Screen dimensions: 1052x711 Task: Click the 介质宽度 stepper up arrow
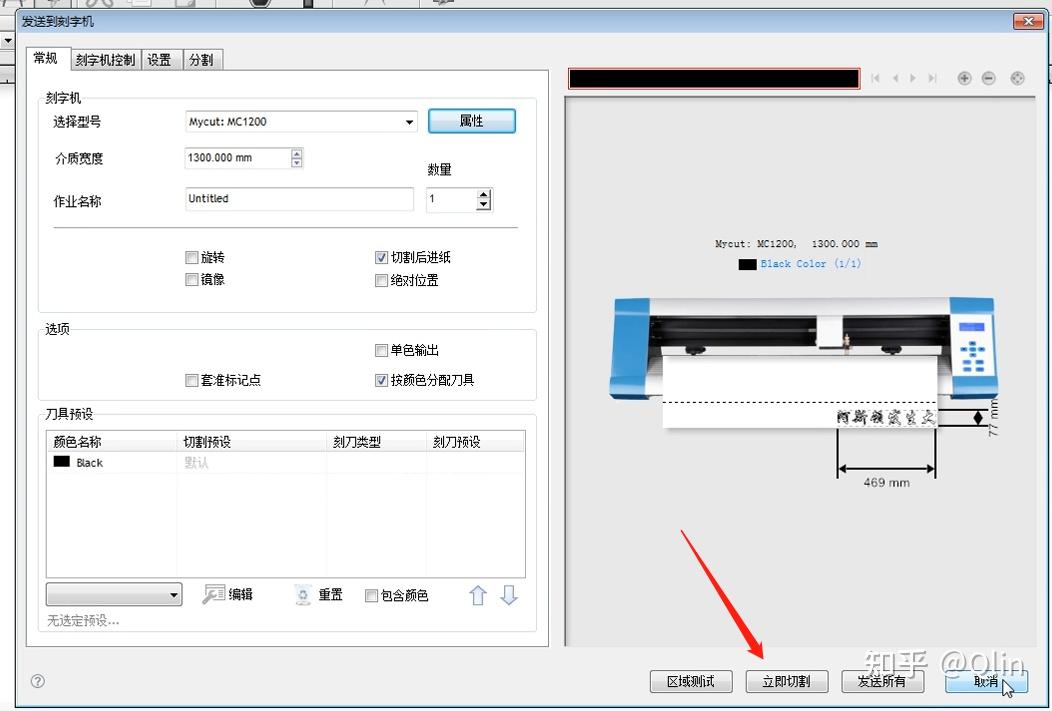[295, 153]
